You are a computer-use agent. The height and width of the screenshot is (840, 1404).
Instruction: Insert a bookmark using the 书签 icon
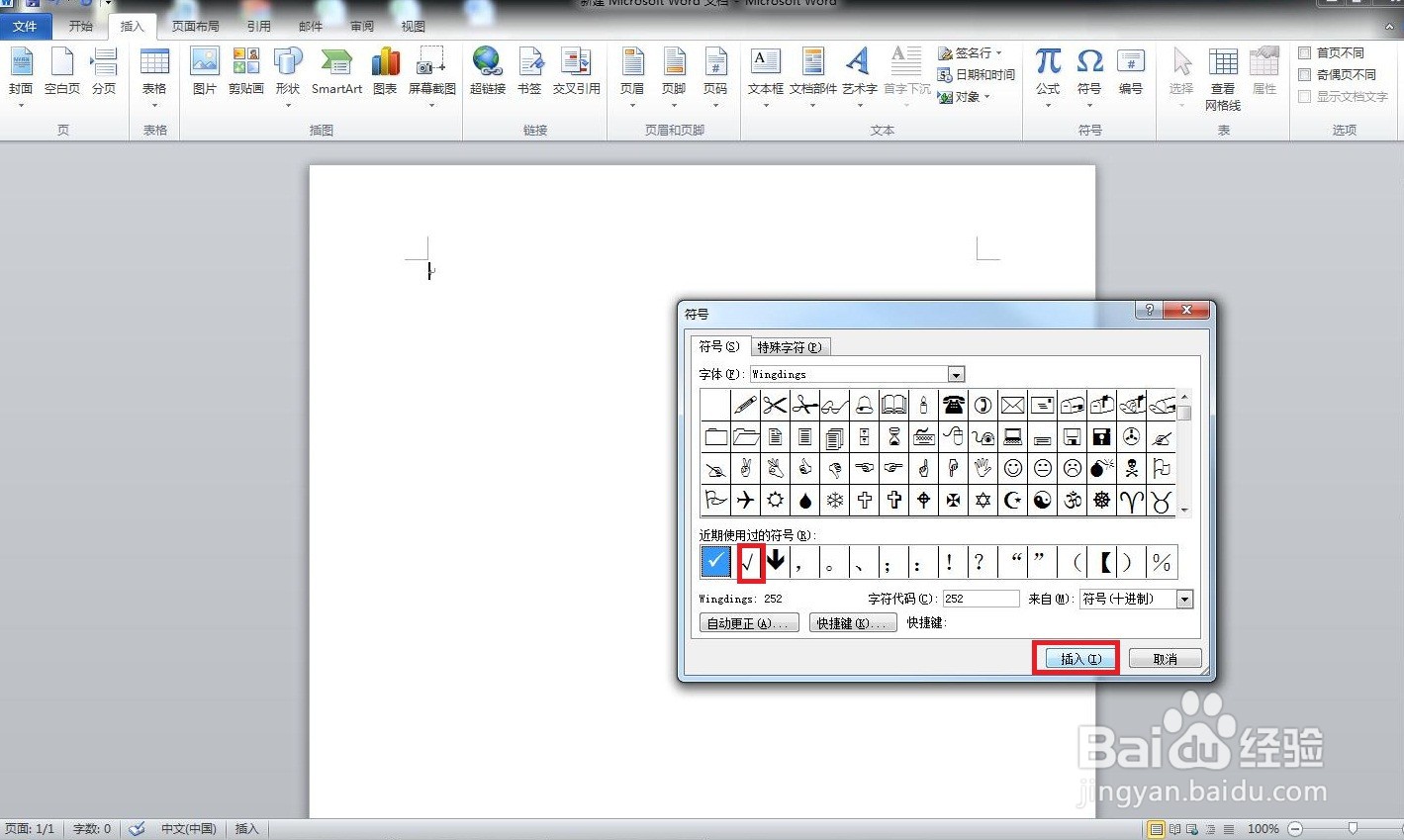[529, 69]
